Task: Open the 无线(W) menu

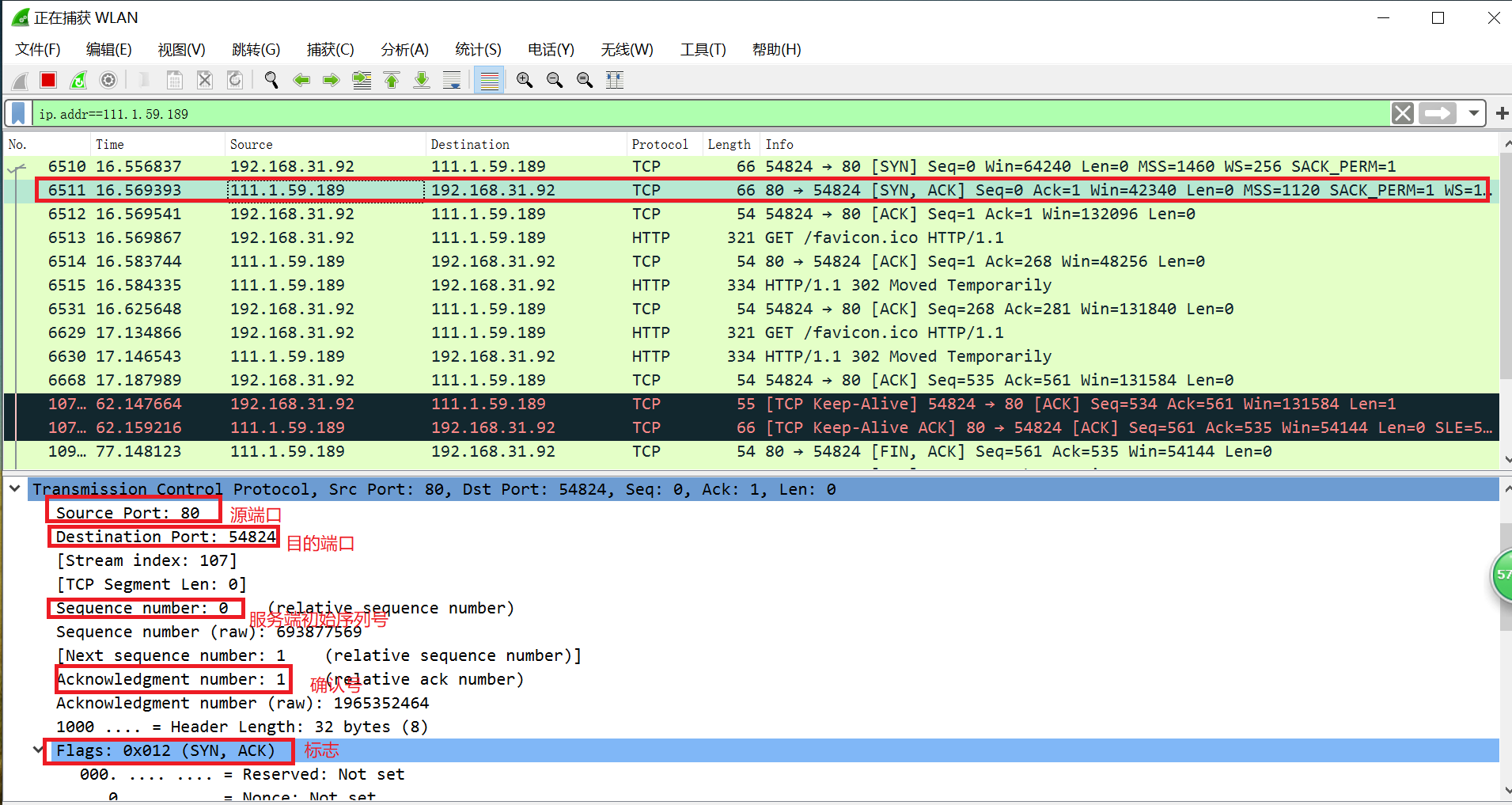Action: click(626, 49)
